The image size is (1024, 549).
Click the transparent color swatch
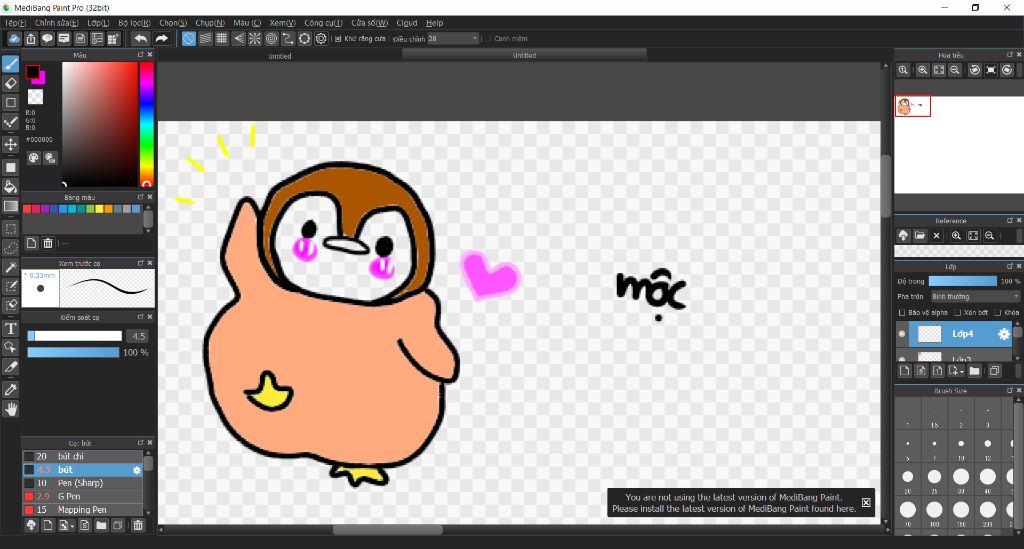click(x=35, y=97)
